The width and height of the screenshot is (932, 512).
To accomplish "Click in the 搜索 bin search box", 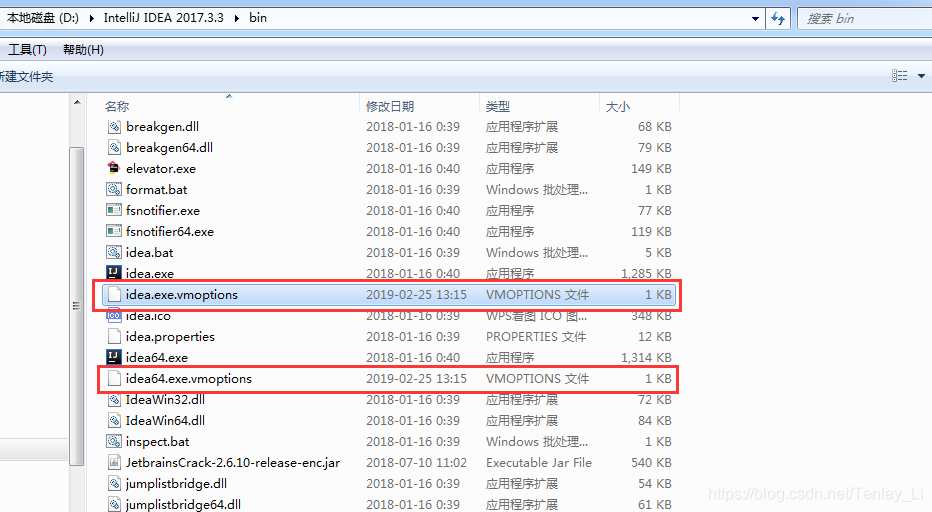I will [x=865, y=18].
